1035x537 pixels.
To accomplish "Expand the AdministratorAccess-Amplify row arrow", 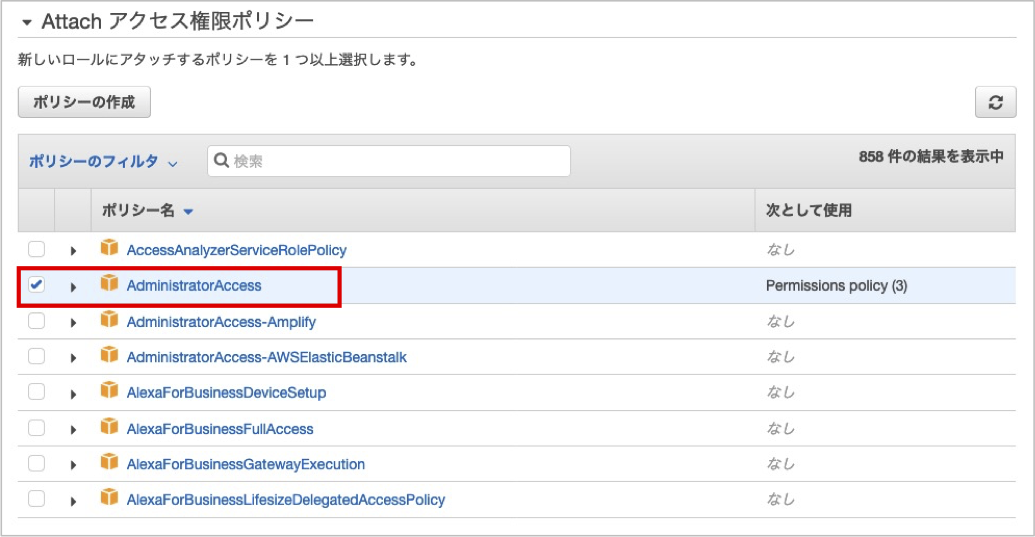I will coord(73,323).
